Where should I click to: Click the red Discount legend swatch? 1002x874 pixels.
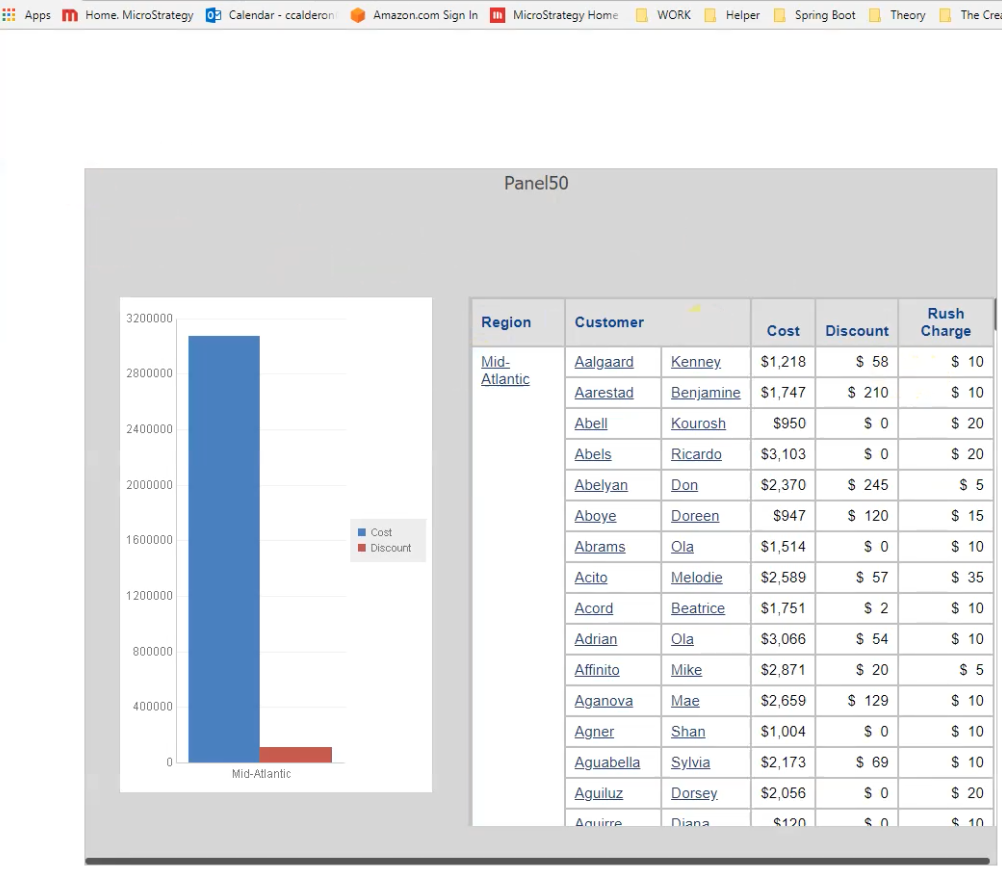coord(362,548)
